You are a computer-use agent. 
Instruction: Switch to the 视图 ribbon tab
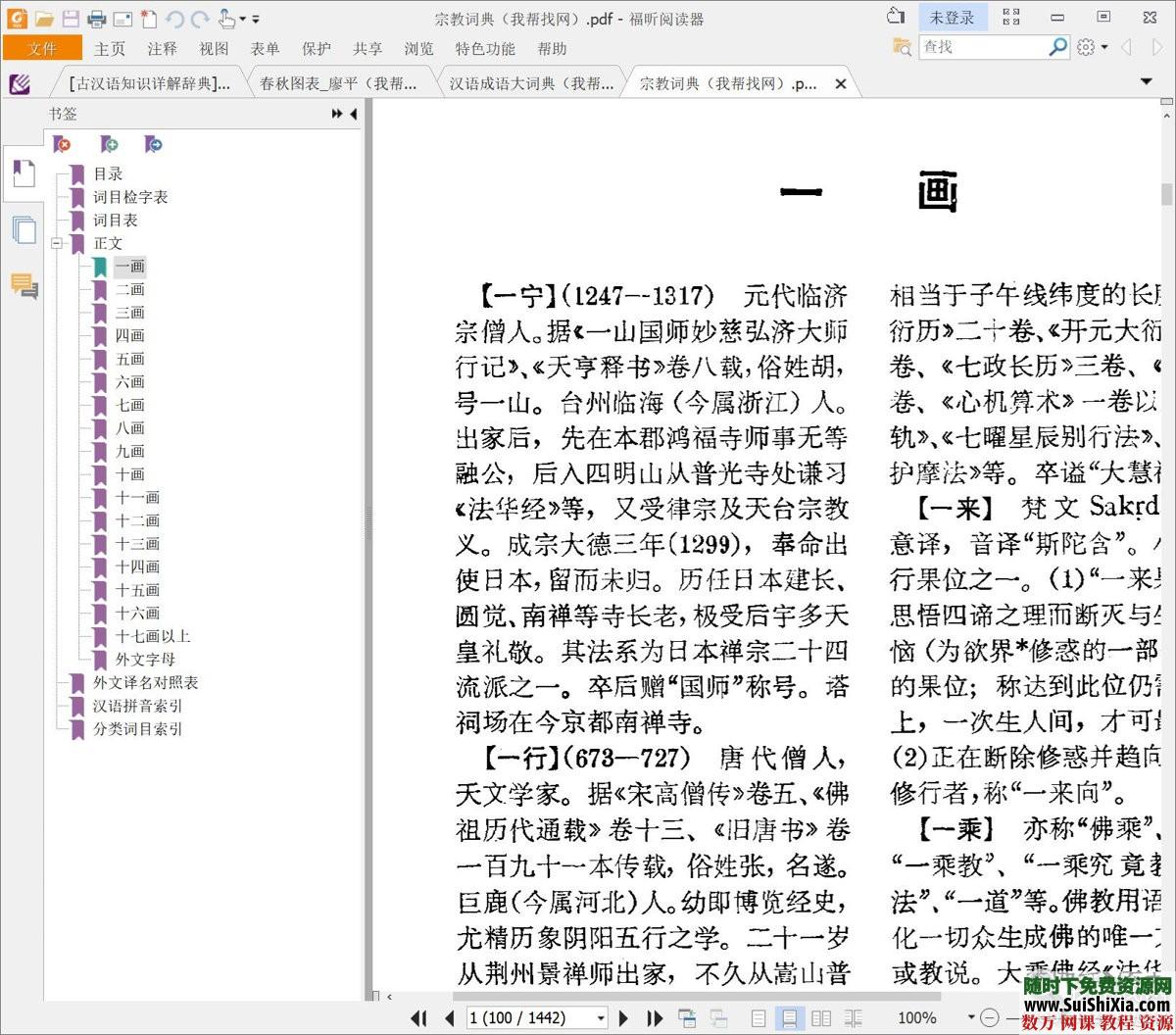[x=214, y=48]
